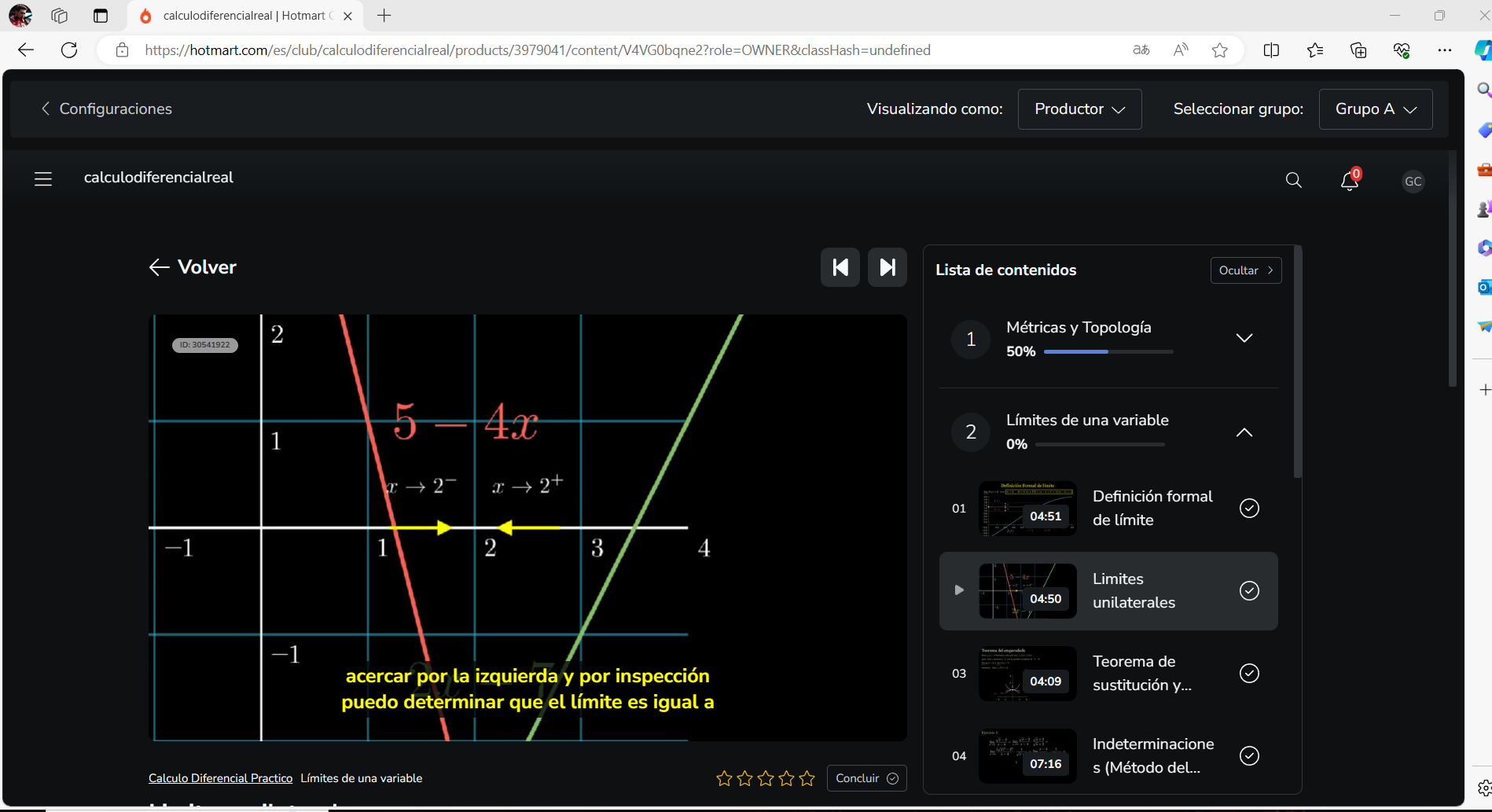The height and width of the screenshot is (812, 1492).
Task: Click Volver to go back
Action: (x=193, y=267)
